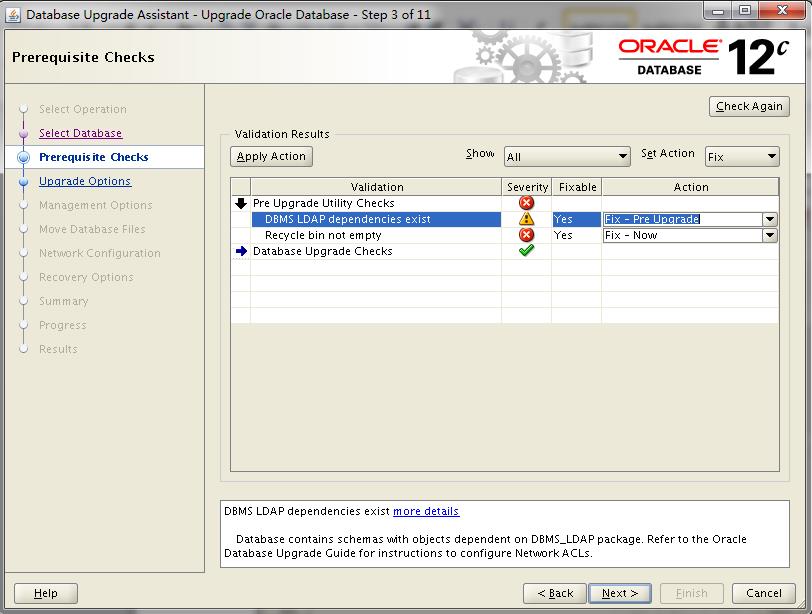This screenshot has width=812, height=614.
Task: Go to Select Database step
Action: [80, 133]
